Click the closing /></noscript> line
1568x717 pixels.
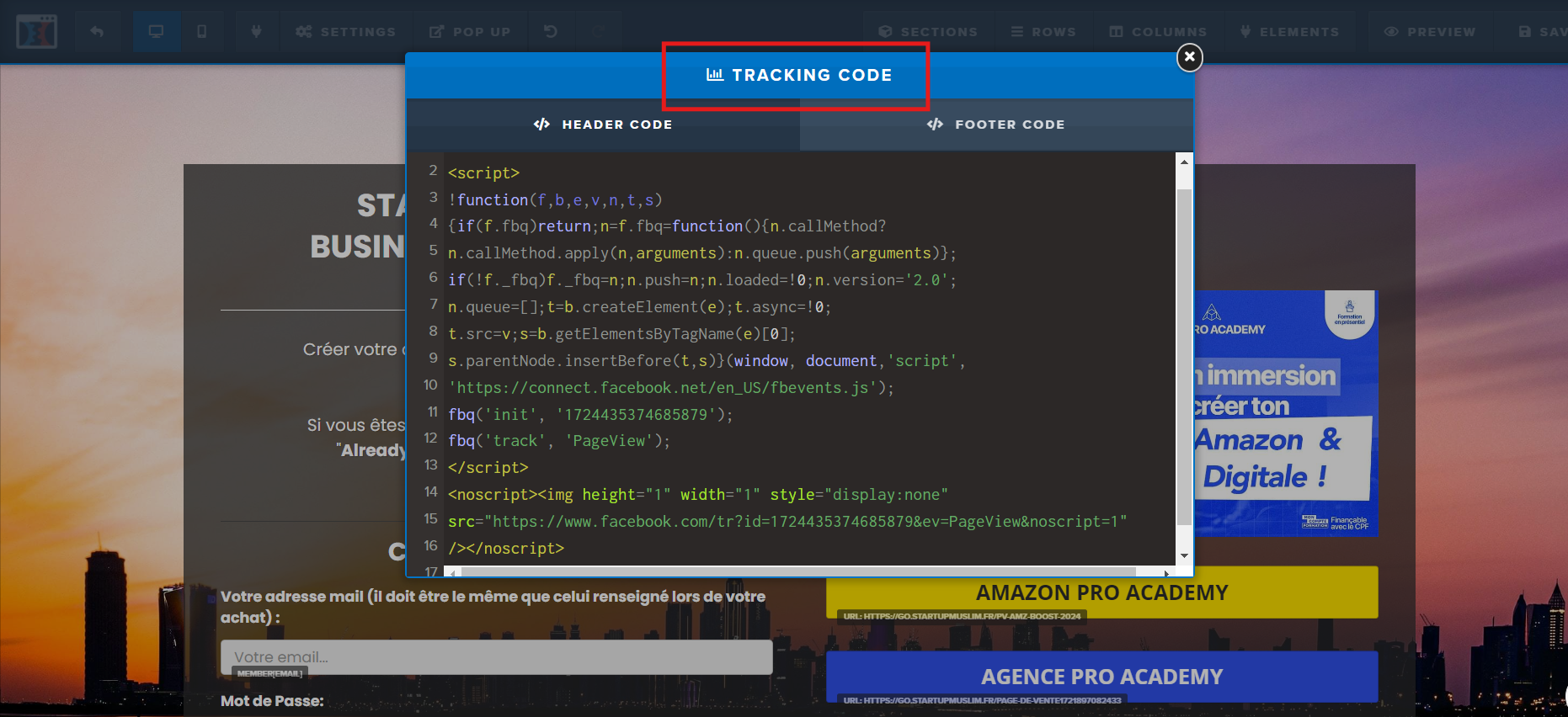[506, 548]
